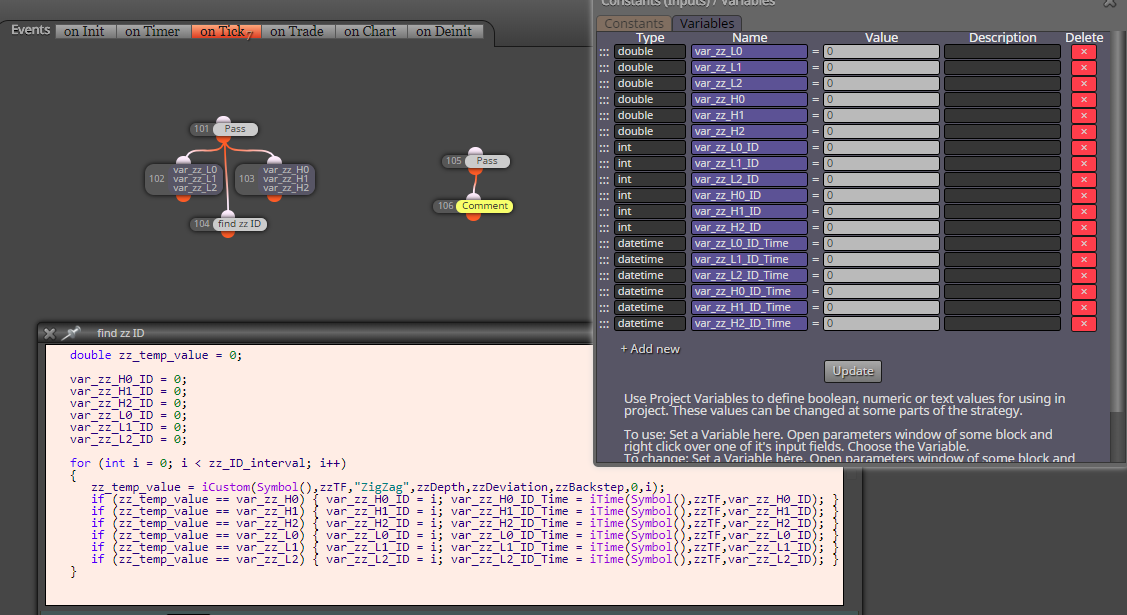
Task: Pin the find zz ID code window
Action: click(70, 333)
